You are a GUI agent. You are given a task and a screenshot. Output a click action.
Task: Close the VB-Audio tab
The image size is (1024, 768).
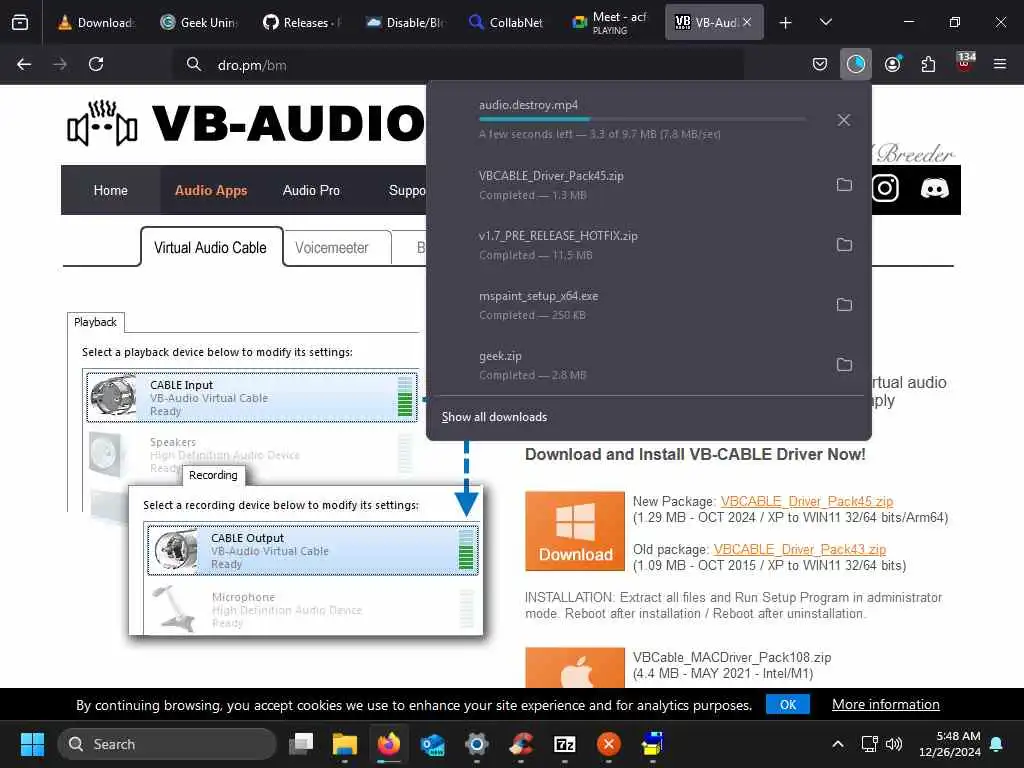(x=747, y=22)
